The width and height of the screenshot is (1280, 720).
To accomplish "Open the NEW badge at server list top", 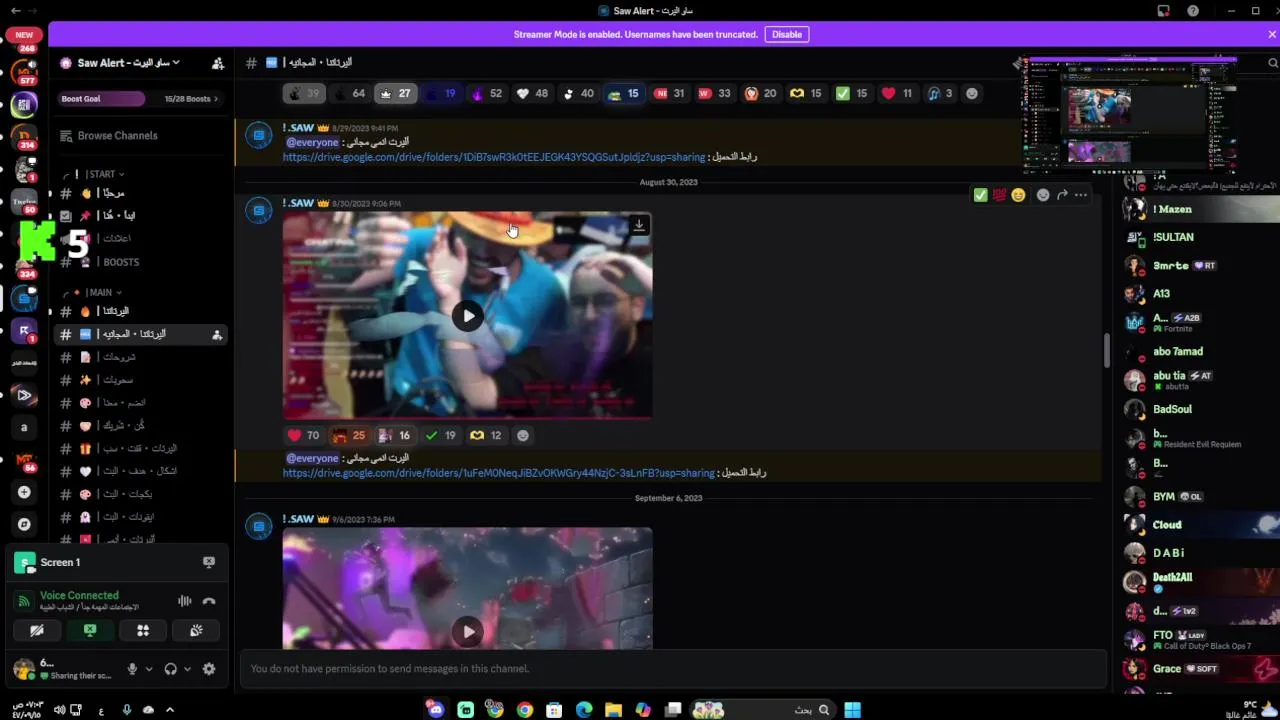I will tap(24, 34).
